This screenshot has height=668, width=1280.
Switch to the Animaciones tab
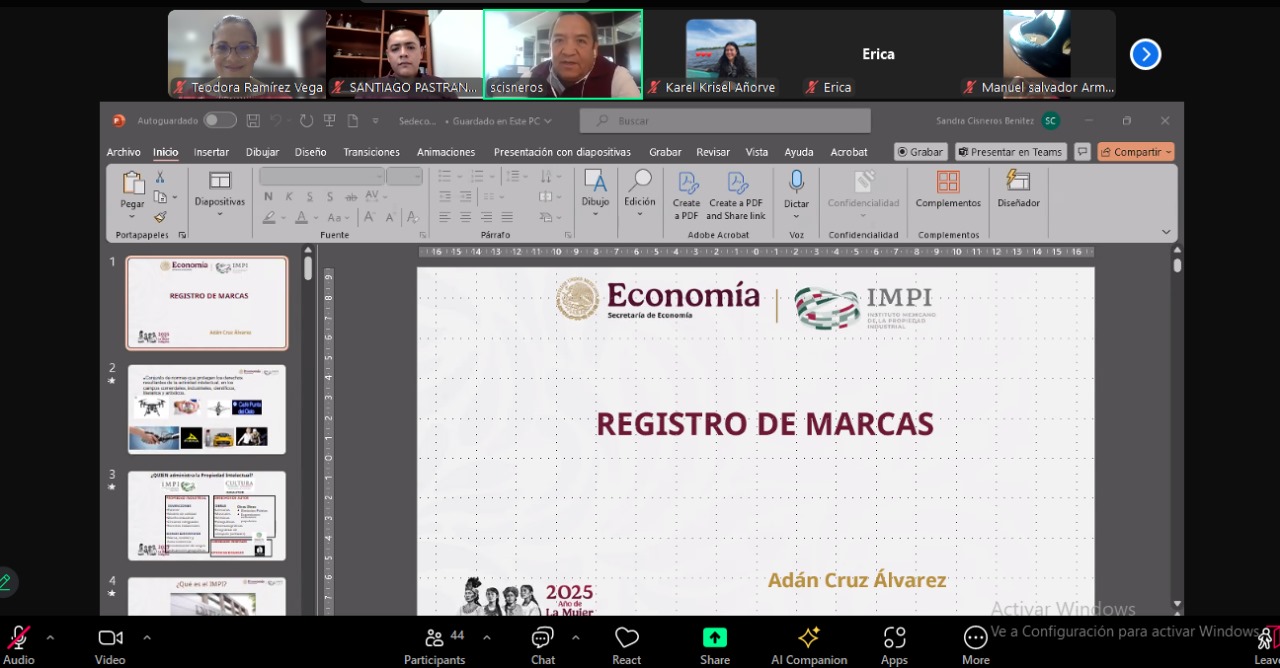pyautogui.click(x=446, y=152)
